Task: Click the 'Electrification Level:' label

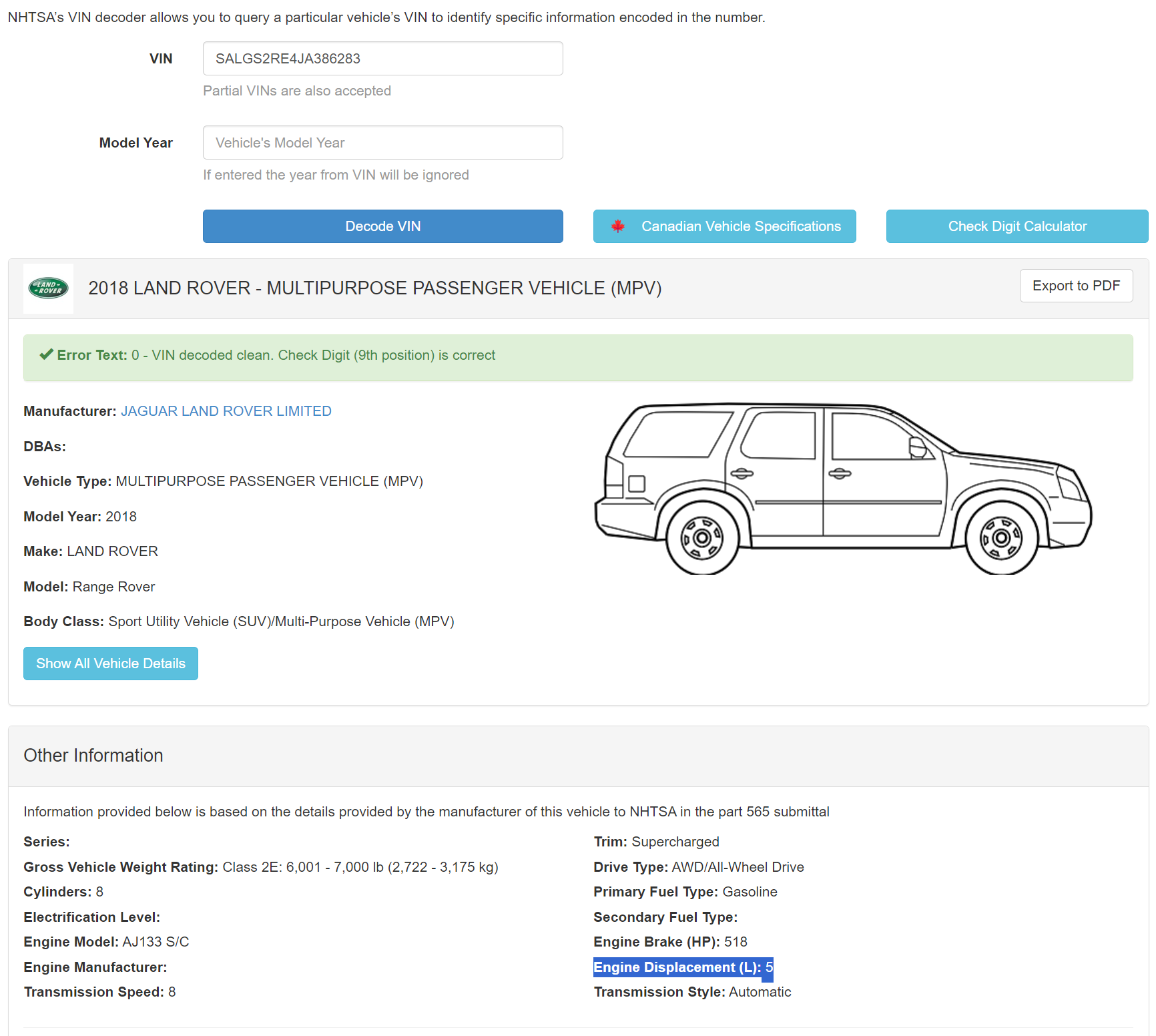Action: click(92, 917)
